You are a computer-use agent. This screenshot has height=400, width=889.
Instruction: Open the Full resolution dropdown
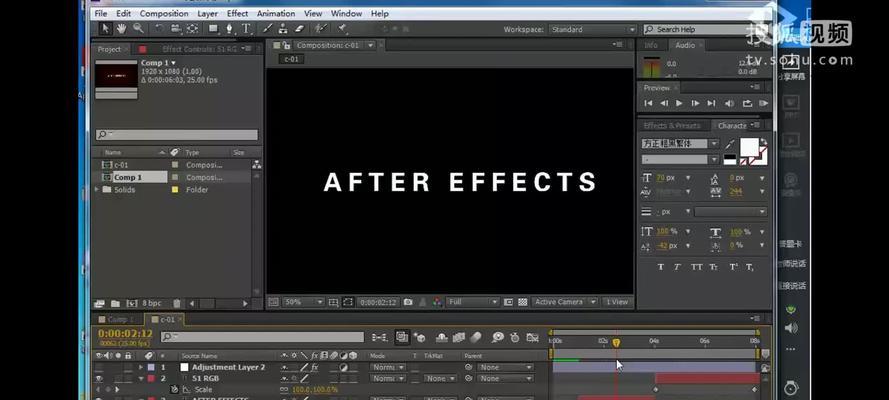coord(473,302)
